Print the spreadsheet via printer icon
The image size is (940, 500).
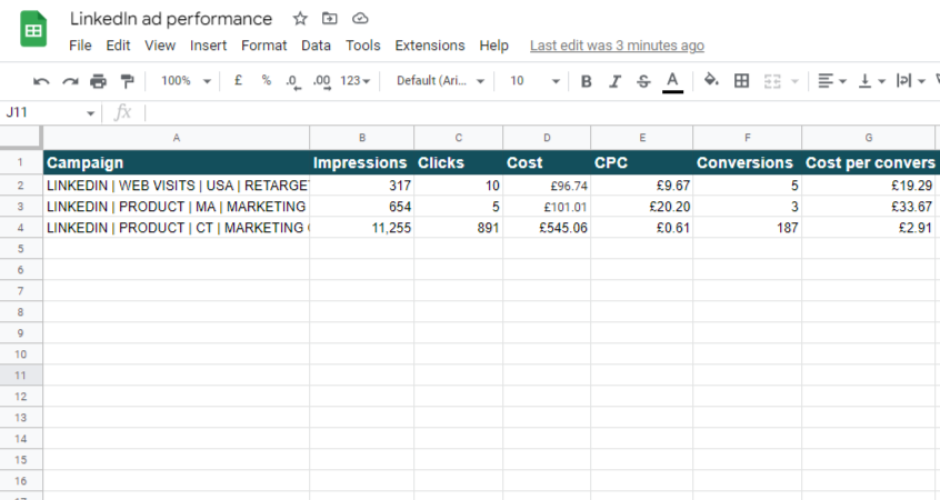(x=98, y=81)
